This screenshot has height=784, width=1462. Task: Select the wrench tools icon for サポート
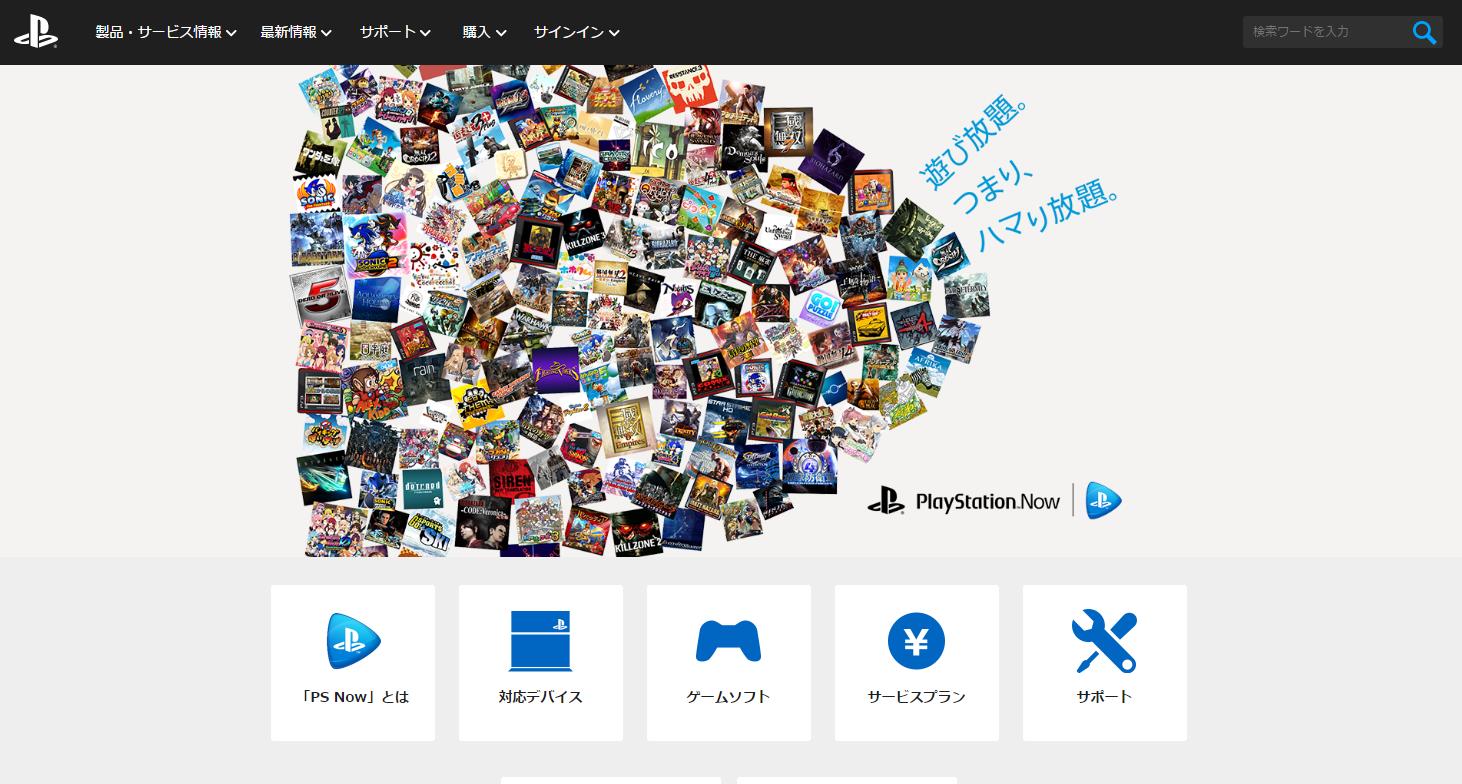point(1104,641)
